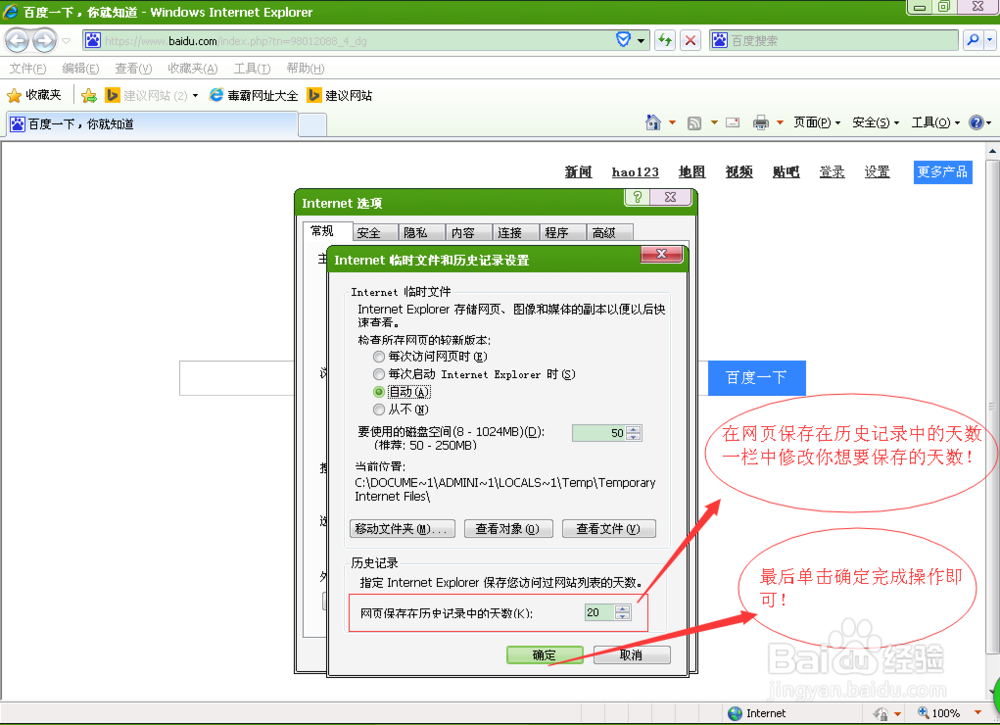Viewport: 1000px width, 725px height.
Task: Click the RSS feeds icon
Action: 695,122
